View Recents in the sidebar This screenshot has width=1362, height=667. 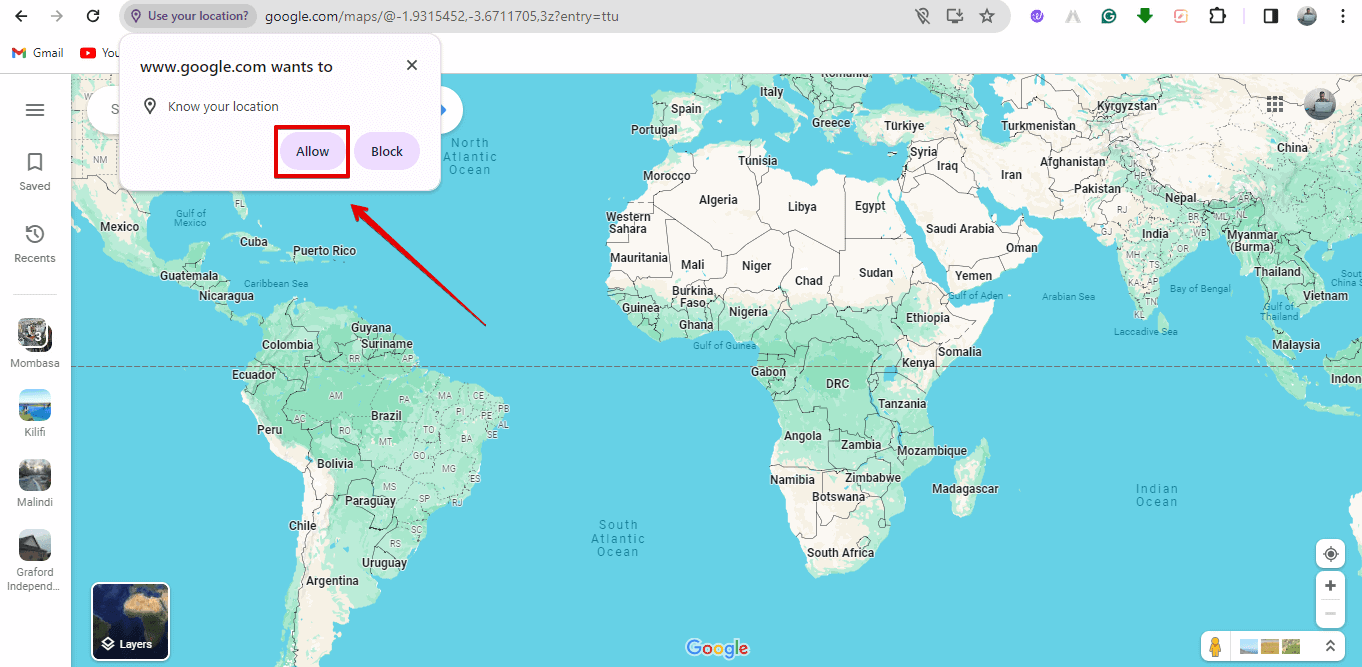point(34,242)
